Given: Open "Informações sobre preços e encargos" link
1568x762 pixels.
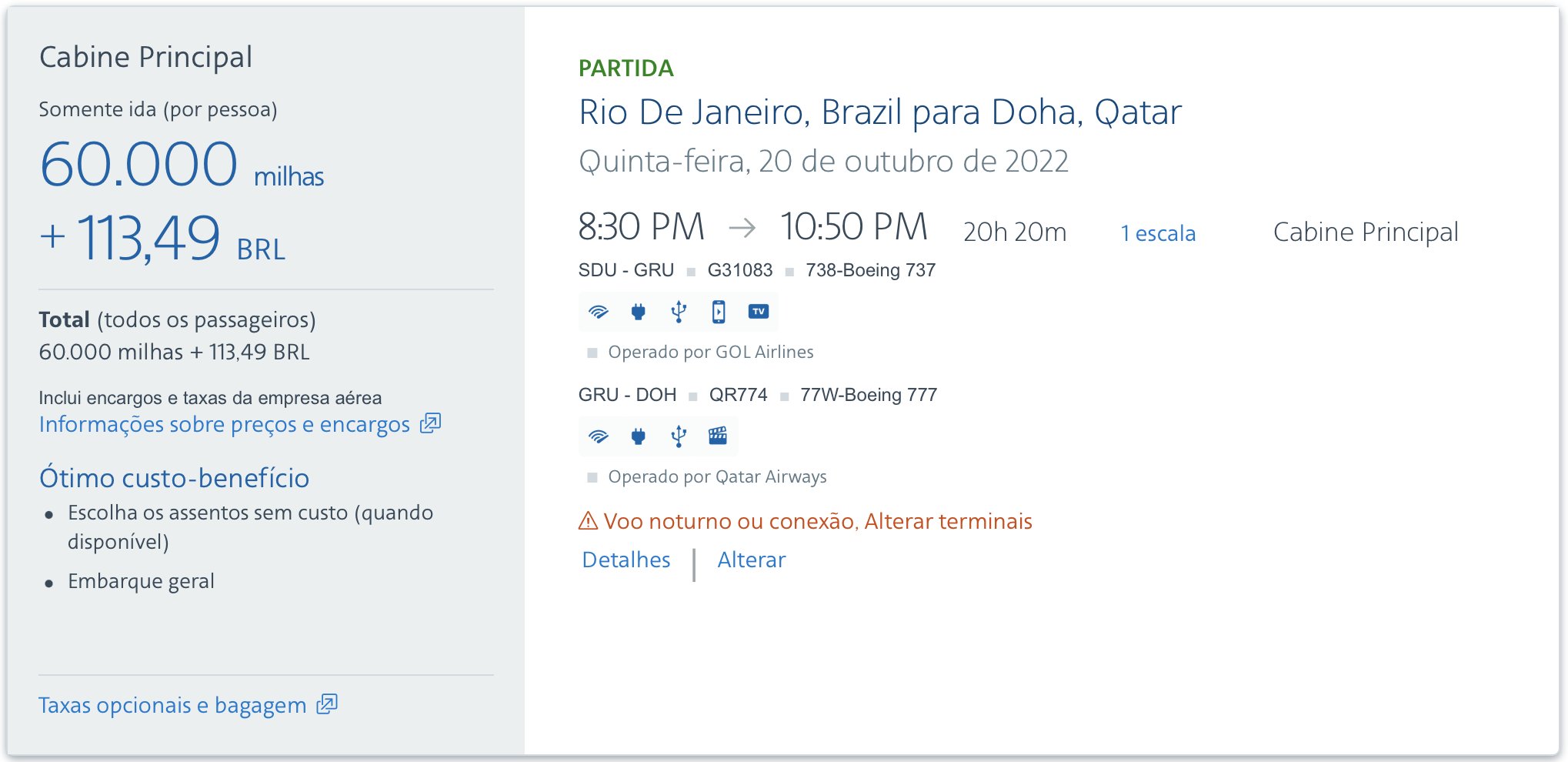Looking at the screenshot, I should click(x=225, y=424).
